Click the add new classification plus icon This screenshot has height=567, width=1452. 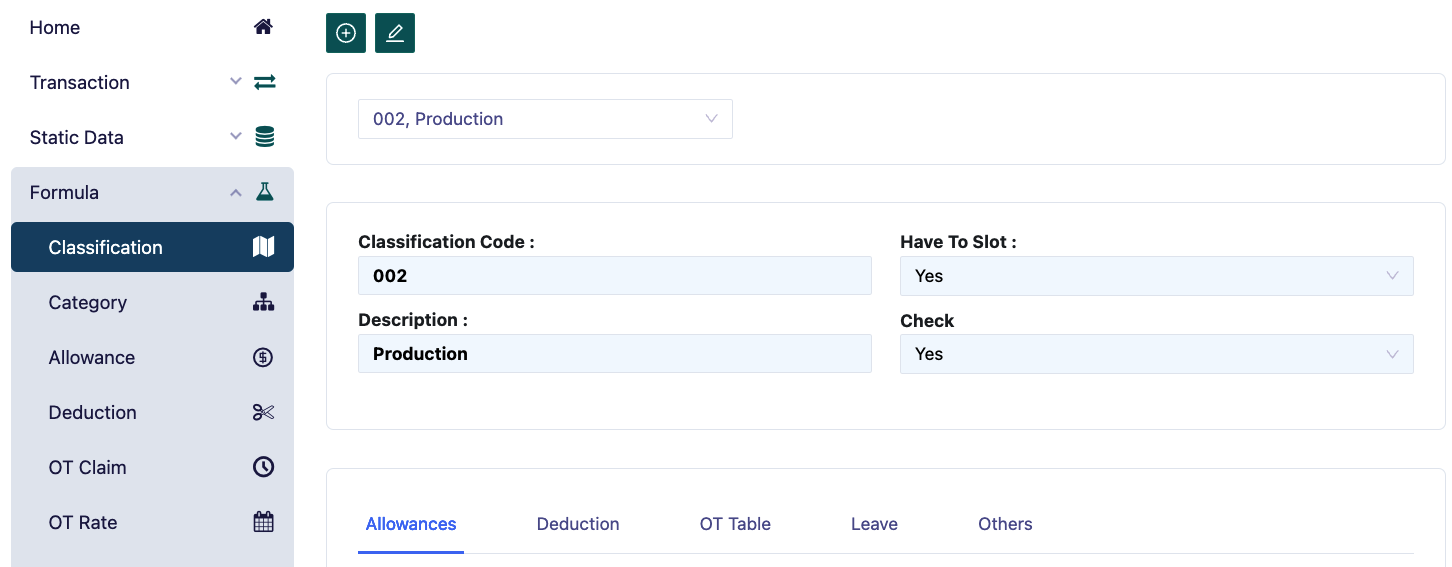click(x=346, y=33)
